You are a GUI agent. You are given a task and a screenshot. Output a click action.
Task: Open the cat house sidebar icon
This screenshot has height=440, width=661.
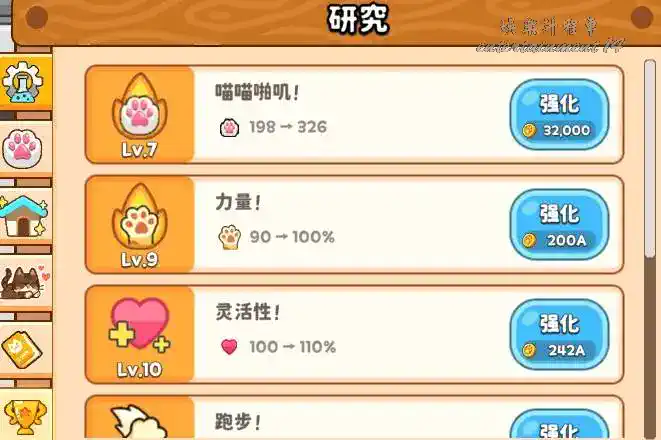pyautogui.click(x=23, y=216)
